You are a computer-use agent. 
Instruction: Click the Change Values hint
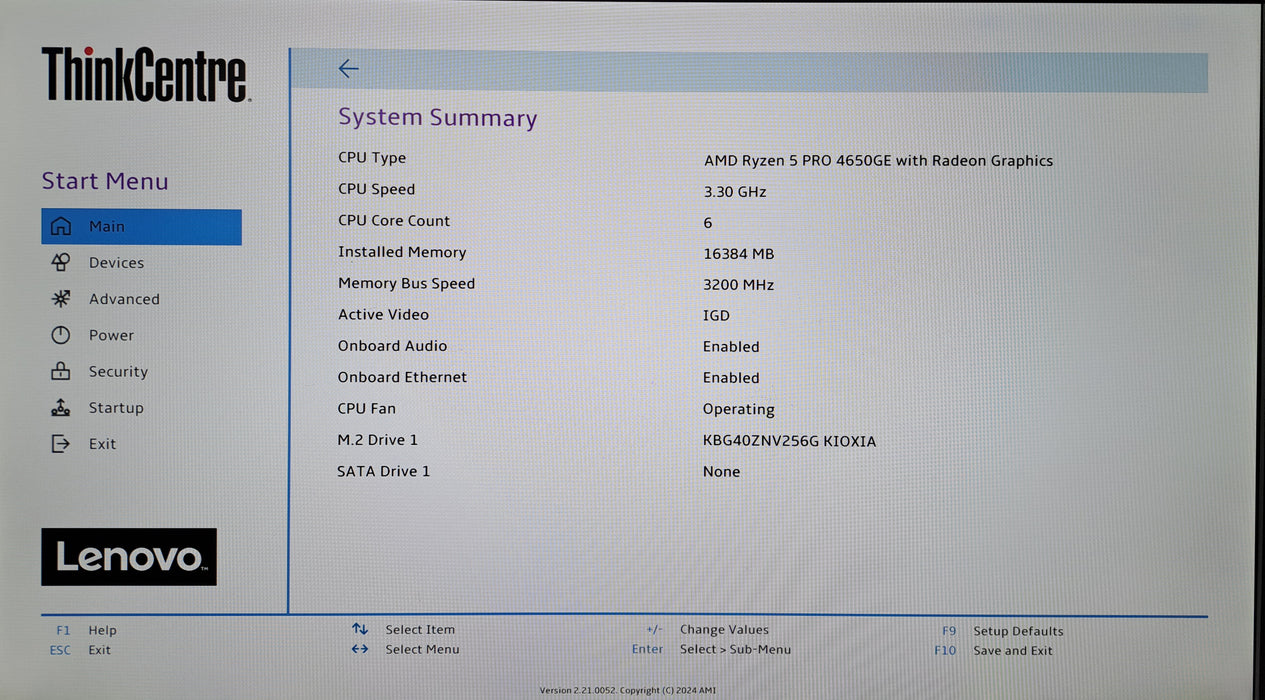click(707, 630)
